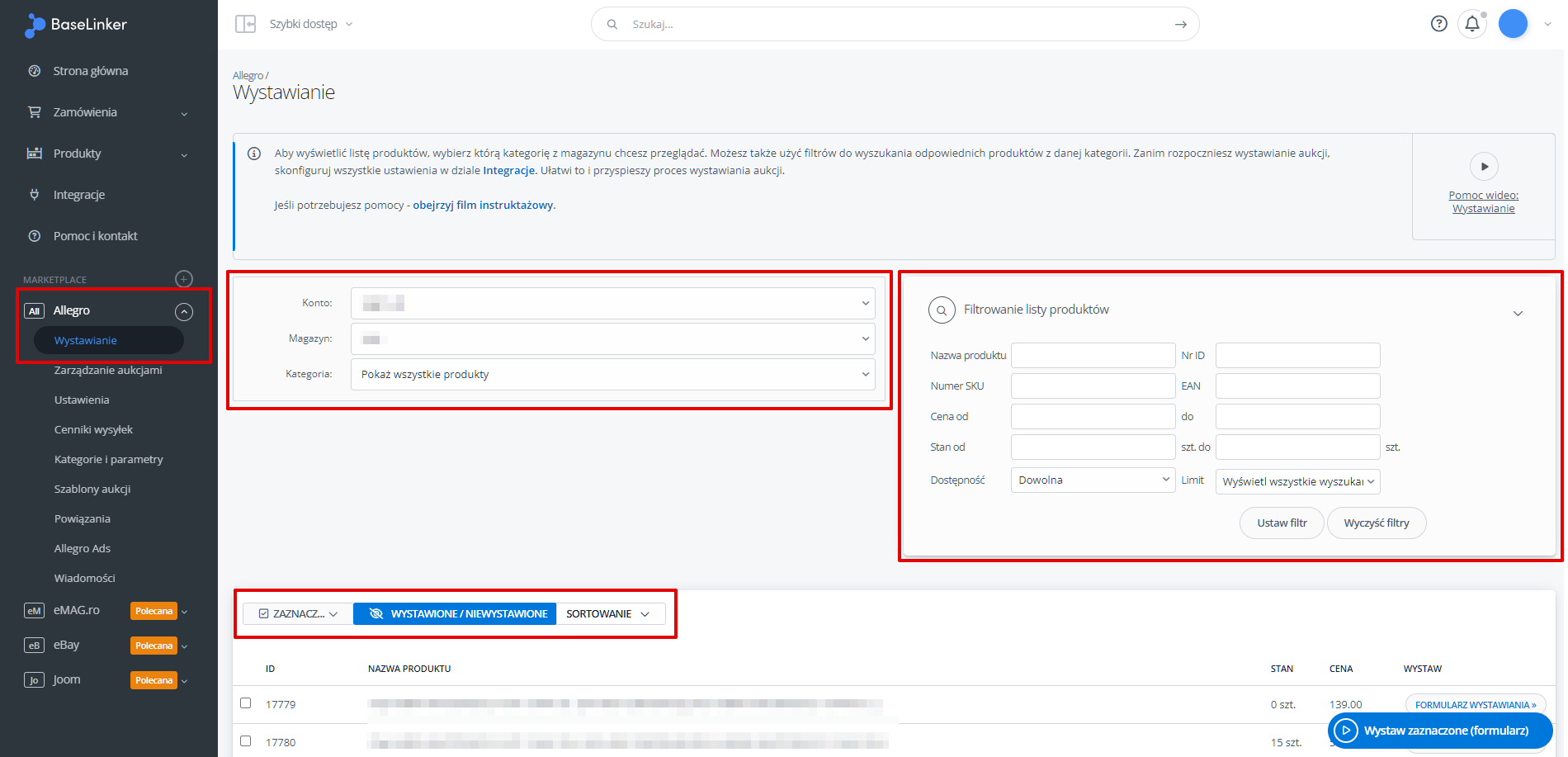Open Zarządzanie aukcjami
This screenshot has height=757, width=1568.
(108, 370)
